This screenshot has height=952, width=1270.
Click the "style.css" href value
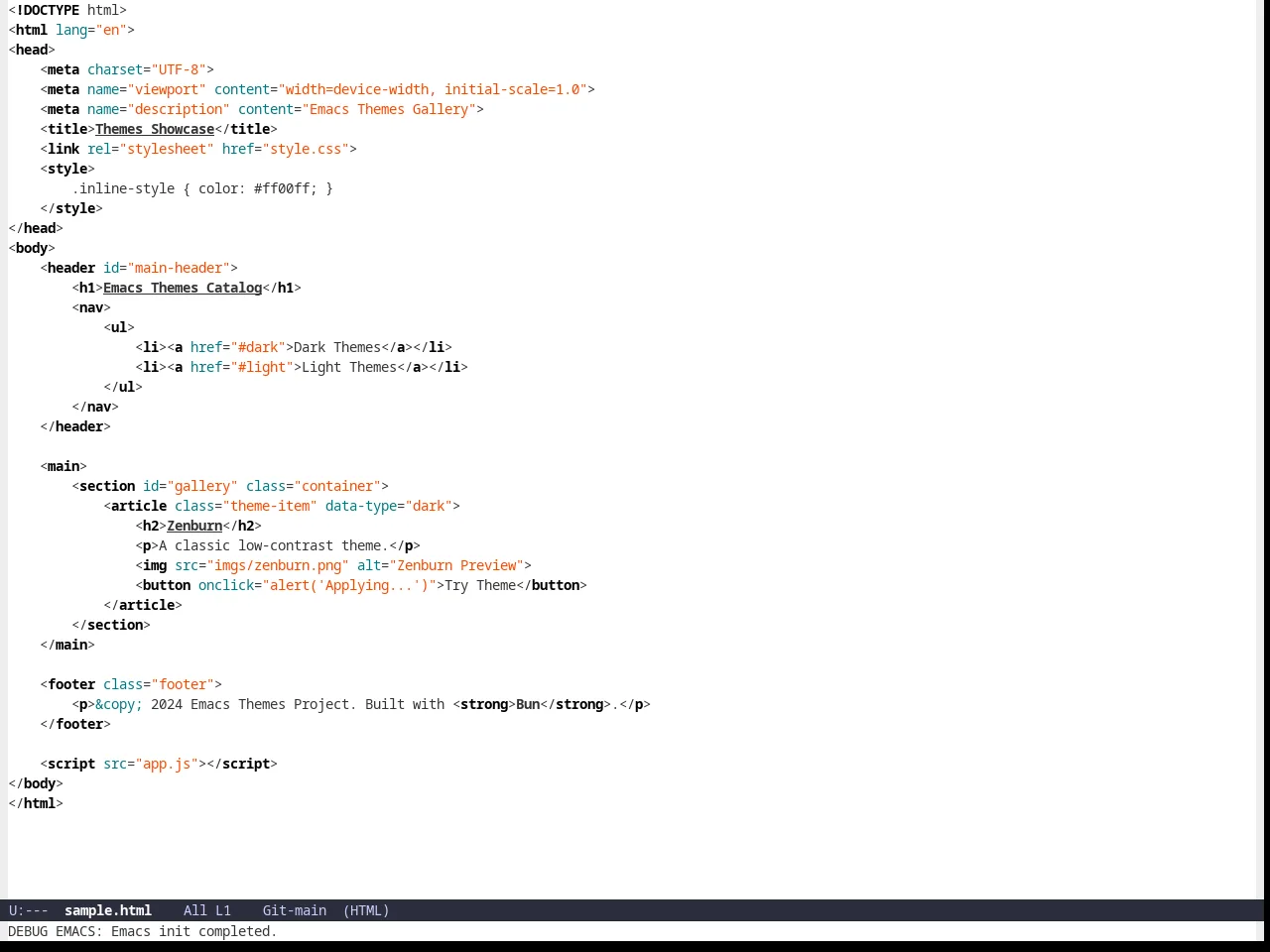coord(306,149)
